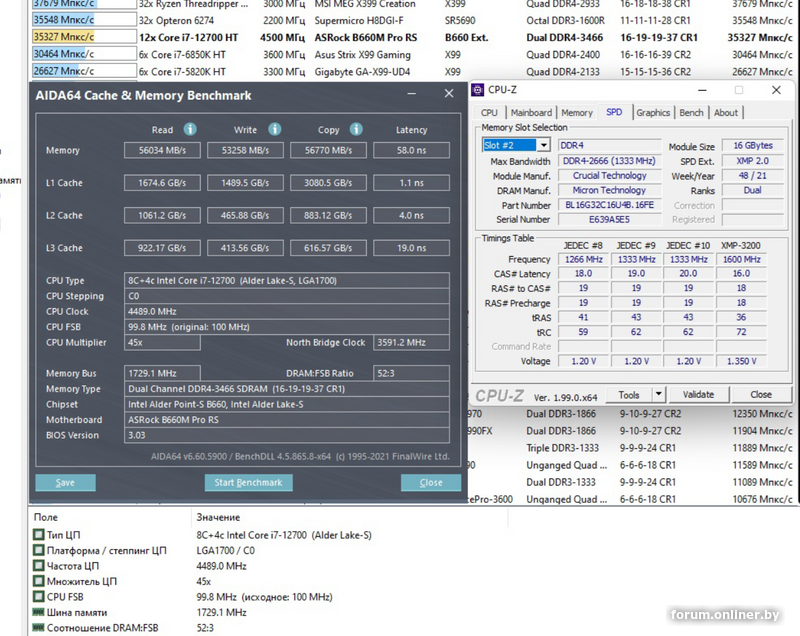This screenshot has height=636, width=800.
Task: Click the Copy column info icon
Action: tap(356, 129)
